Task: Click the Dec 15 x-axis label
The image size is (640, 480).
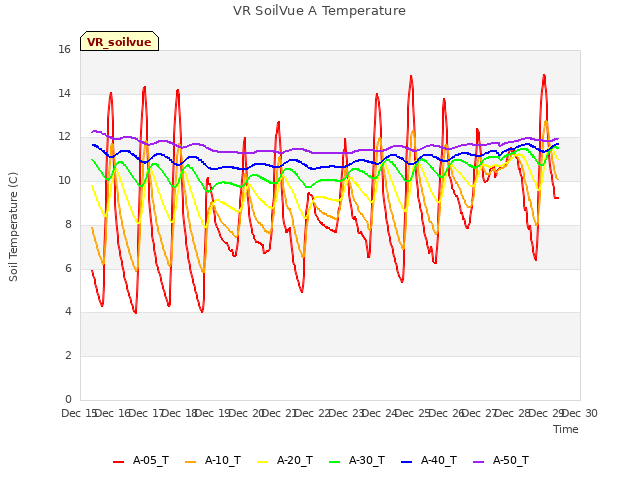Action: [x=79, y=413]
